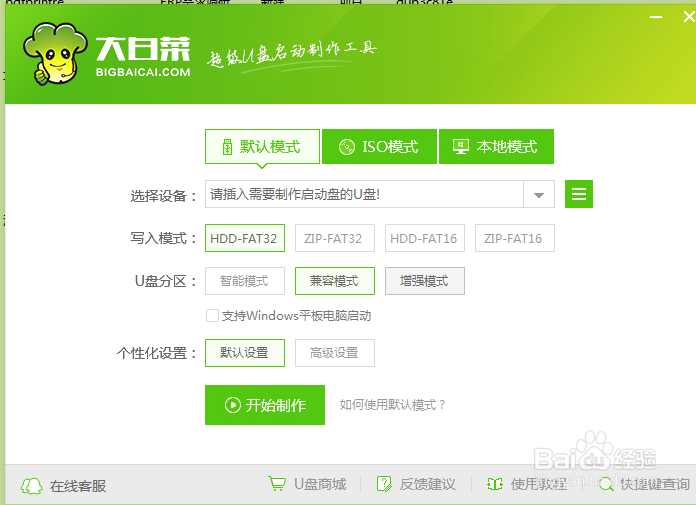Viewport: 696px width, 505px height.
Task: Open the 使用教程 link
Action: [x=539, y=484]
